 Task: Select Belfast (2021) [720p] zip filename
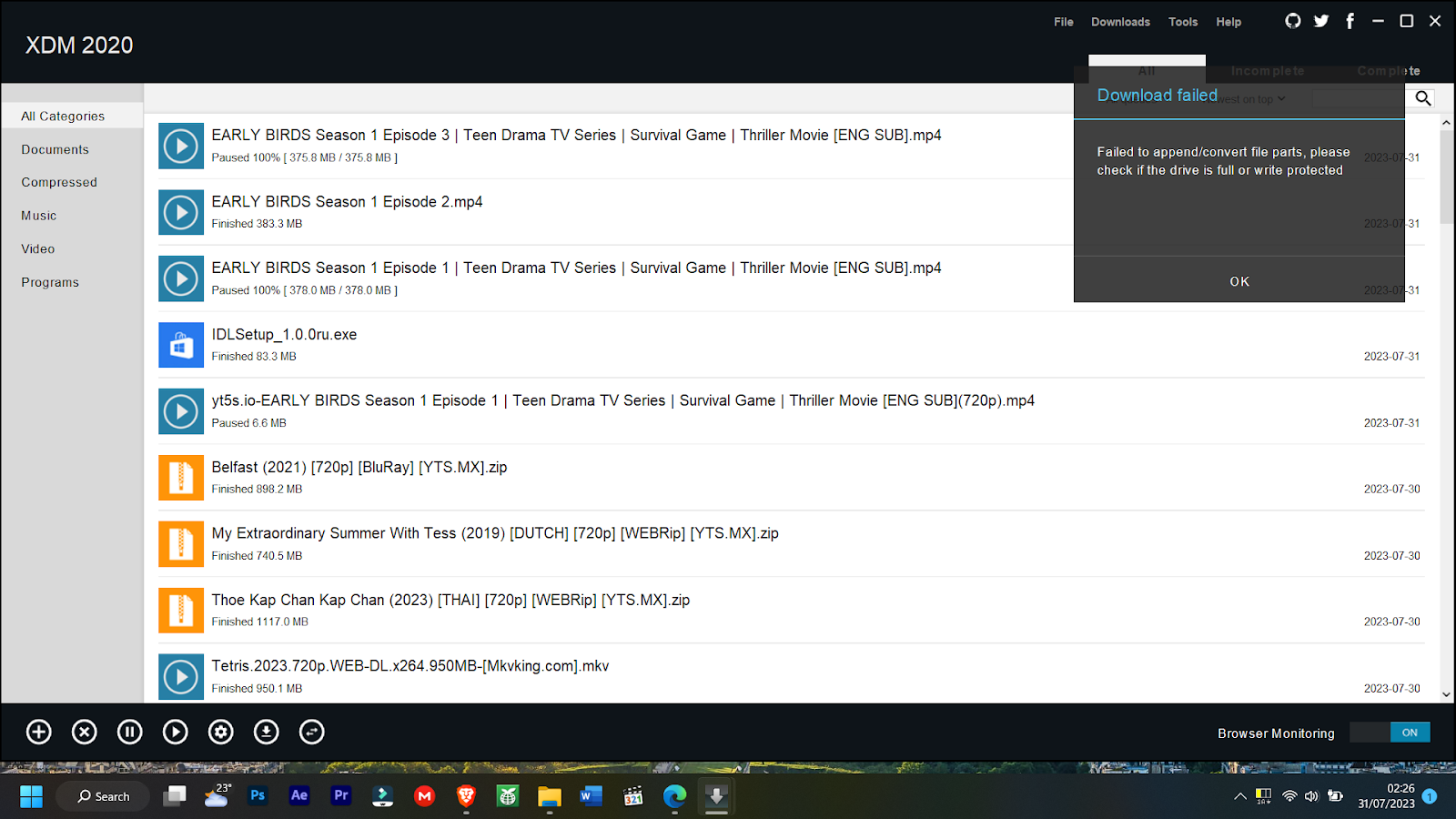[359, 467]
